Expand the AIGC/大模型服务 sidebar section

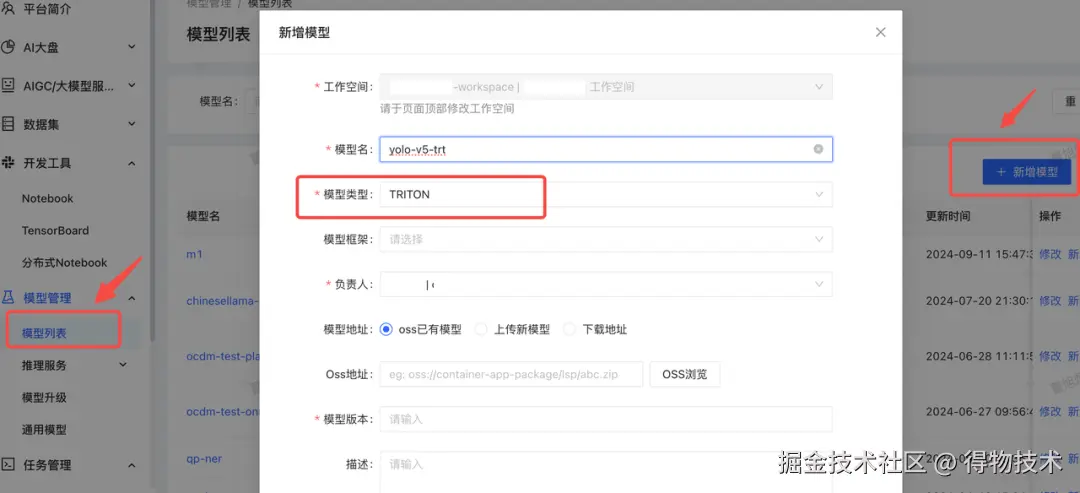coord(132,85)
